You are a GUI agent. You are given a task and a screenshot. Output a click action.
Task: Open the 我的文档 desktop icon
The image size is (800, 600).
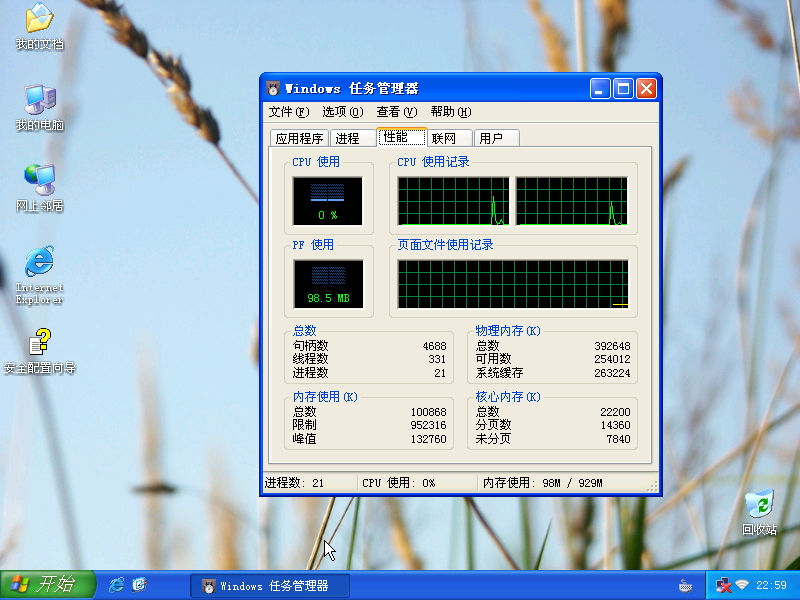click(39, 27)
